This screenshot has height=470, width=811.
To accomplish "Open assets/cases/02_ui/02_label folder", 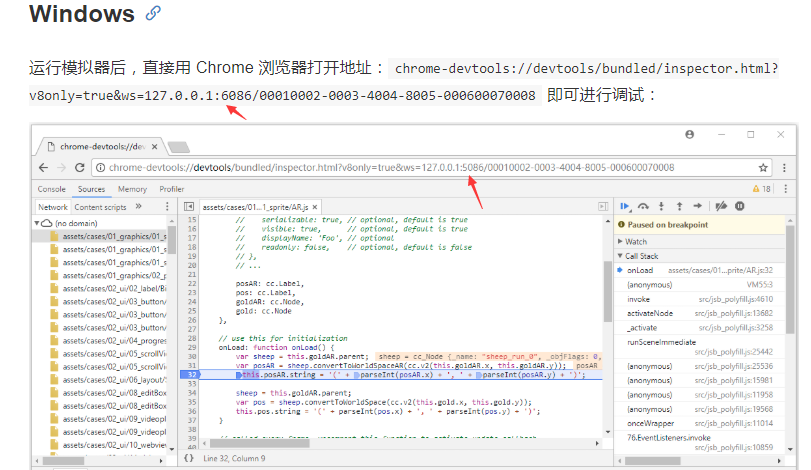I will (x=109, y=289).
